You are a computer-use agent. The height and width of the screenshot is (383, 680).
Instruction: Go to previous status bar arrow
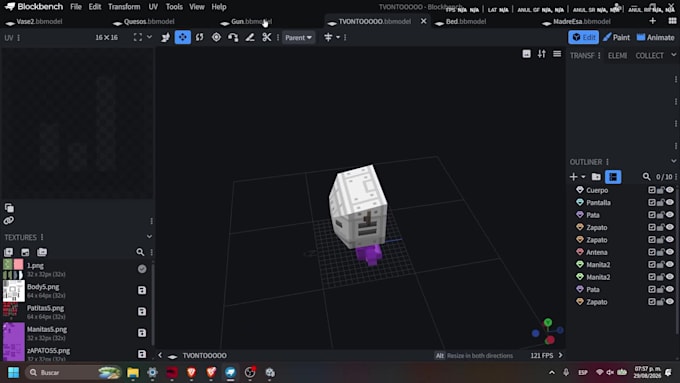pyautogui.click(x=160, y=355)
